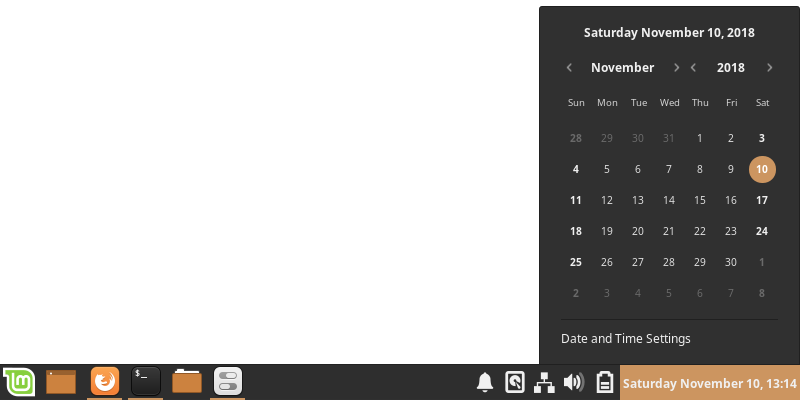800x400 pixels.
Task: Open Date and Time Settings
Action: point(626,339)
